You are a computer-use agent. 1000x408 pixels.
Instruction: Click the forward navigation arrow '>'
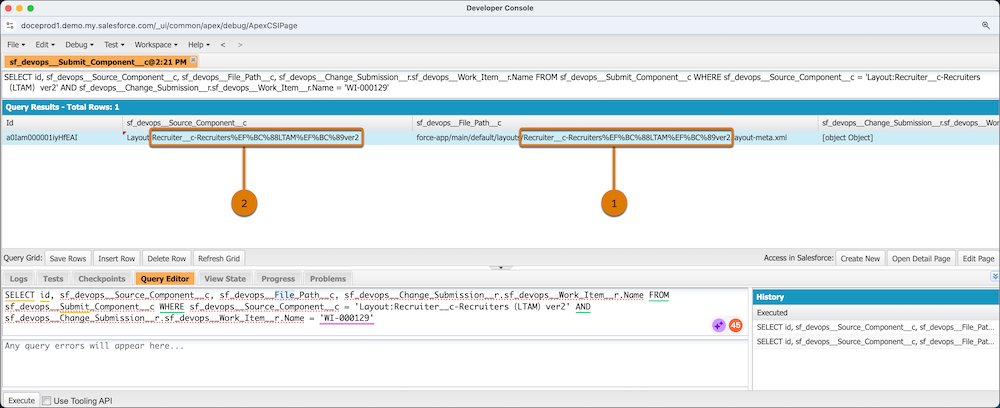click(x=240, y=45)
